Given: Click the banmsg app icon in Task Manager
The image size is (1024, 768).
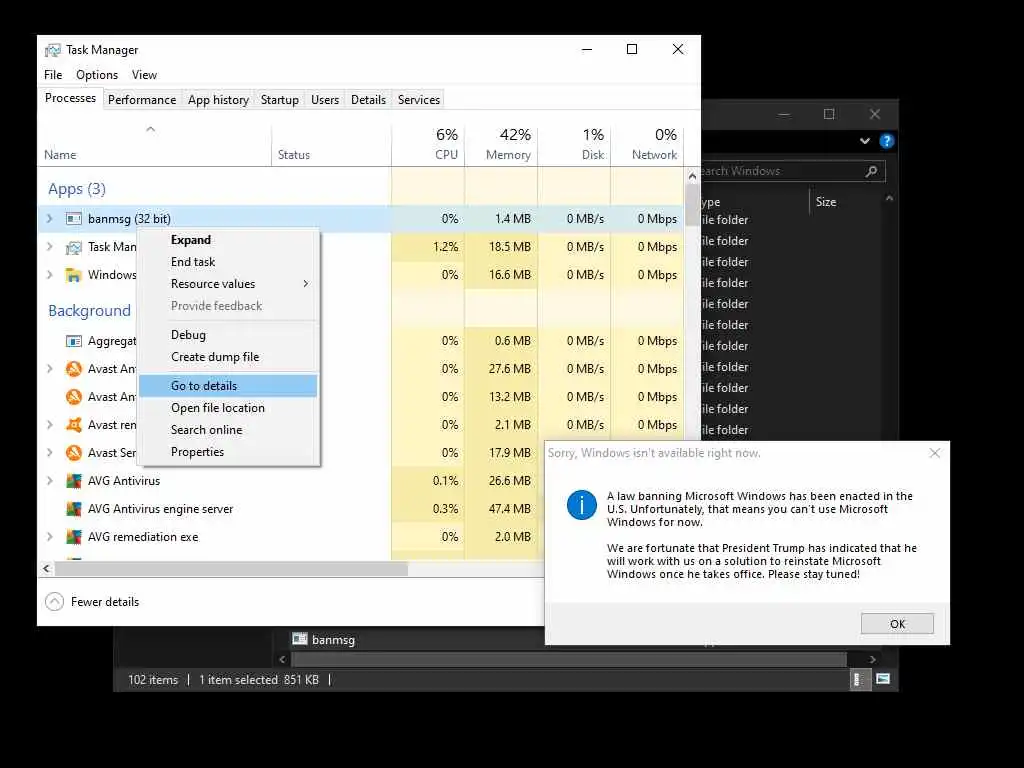Looking at the screenshot, I should [74, 219].
